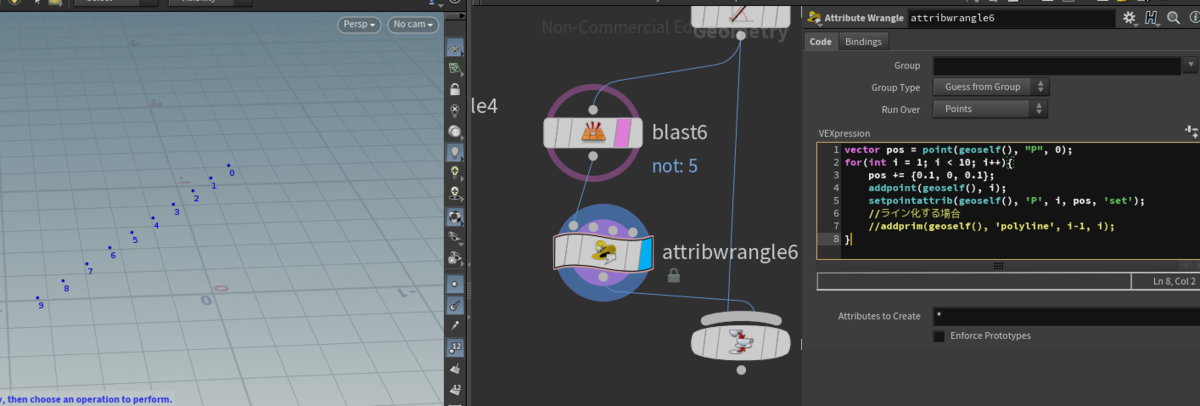Image resolution: width=1200 pixels, height=406 pixels.
Task: Click code line 'addpoint(geoself(), i);'
Action: pyautogui.click(x=939, y=188)
